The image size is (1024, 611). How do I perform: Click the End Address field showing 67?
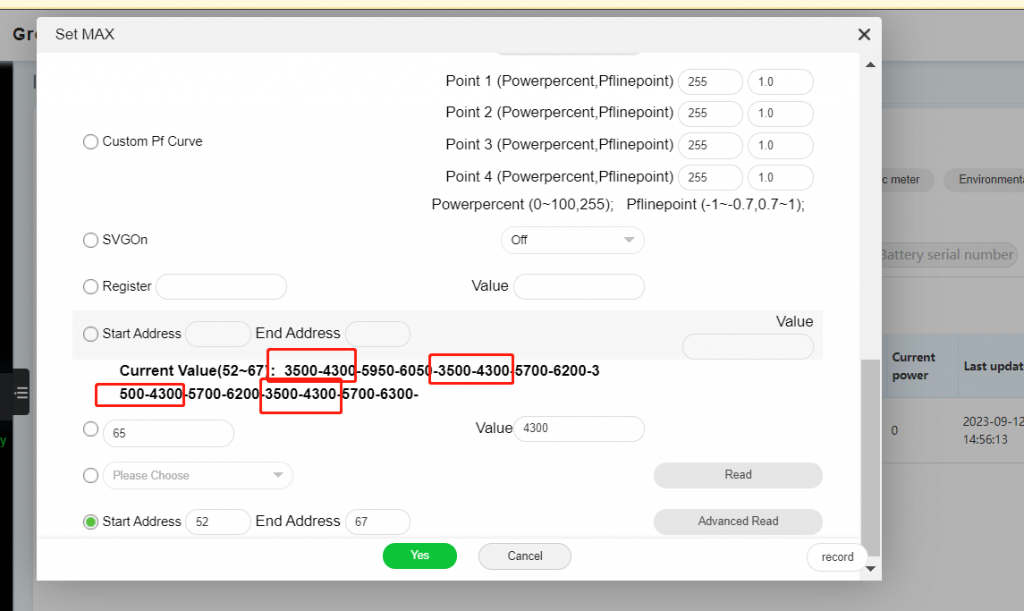pyautogui.click(x=377, y=522)
